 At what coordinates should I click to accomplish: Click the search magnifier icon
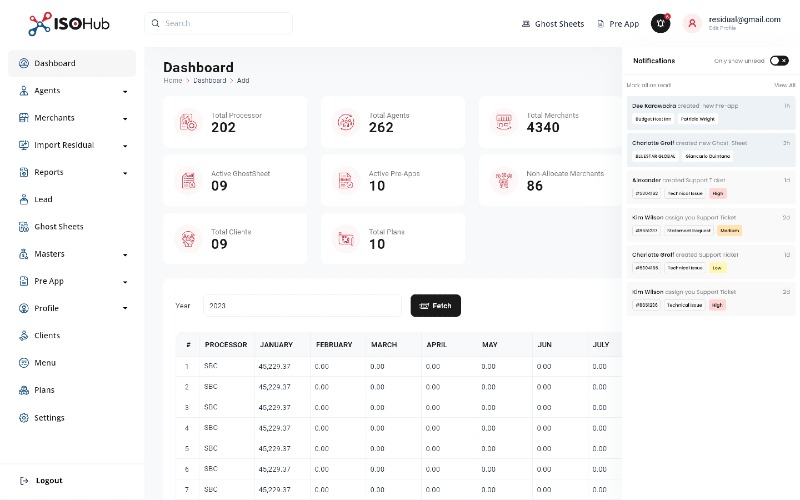click(155, 23)
